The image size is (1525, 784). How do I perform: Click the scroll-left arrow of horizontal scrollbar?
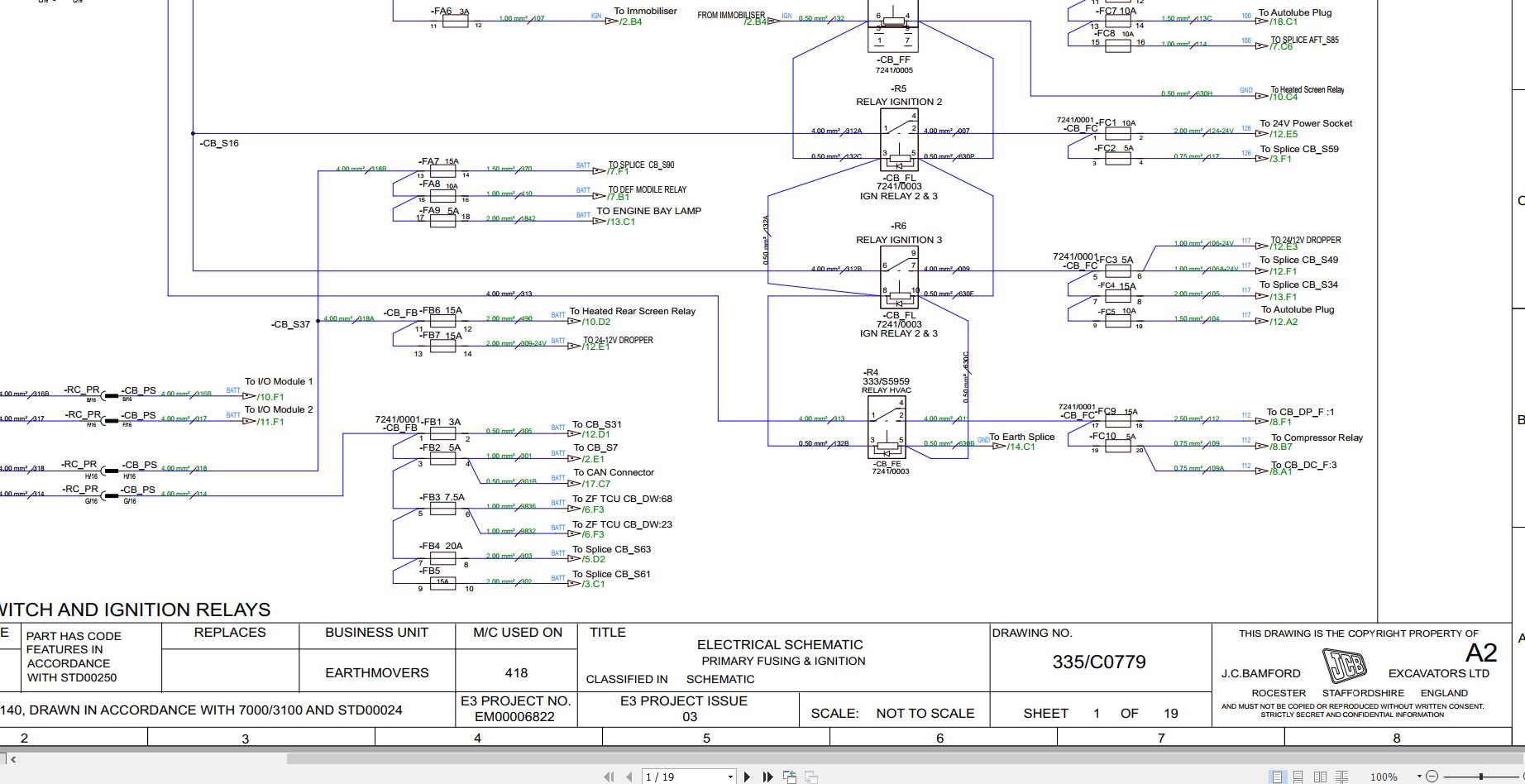pos(13,758)
